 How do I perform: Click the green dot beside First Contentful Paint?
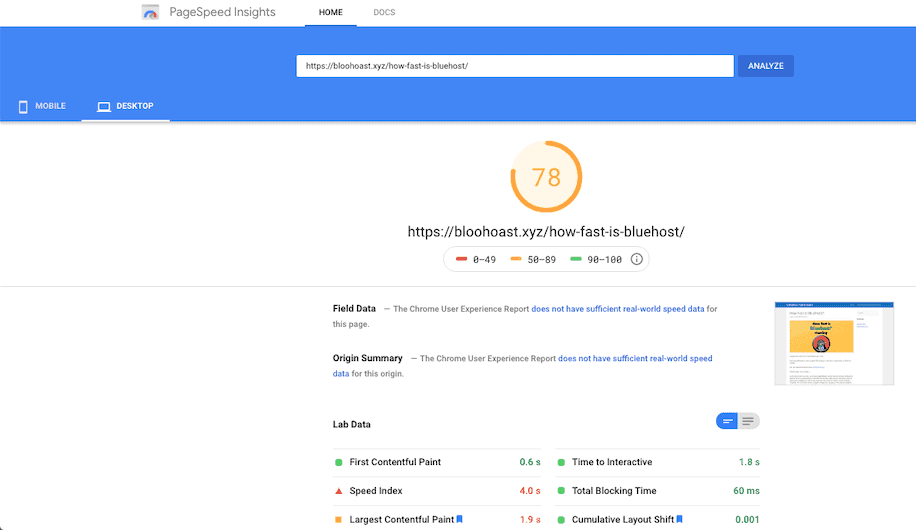point(339,462)
